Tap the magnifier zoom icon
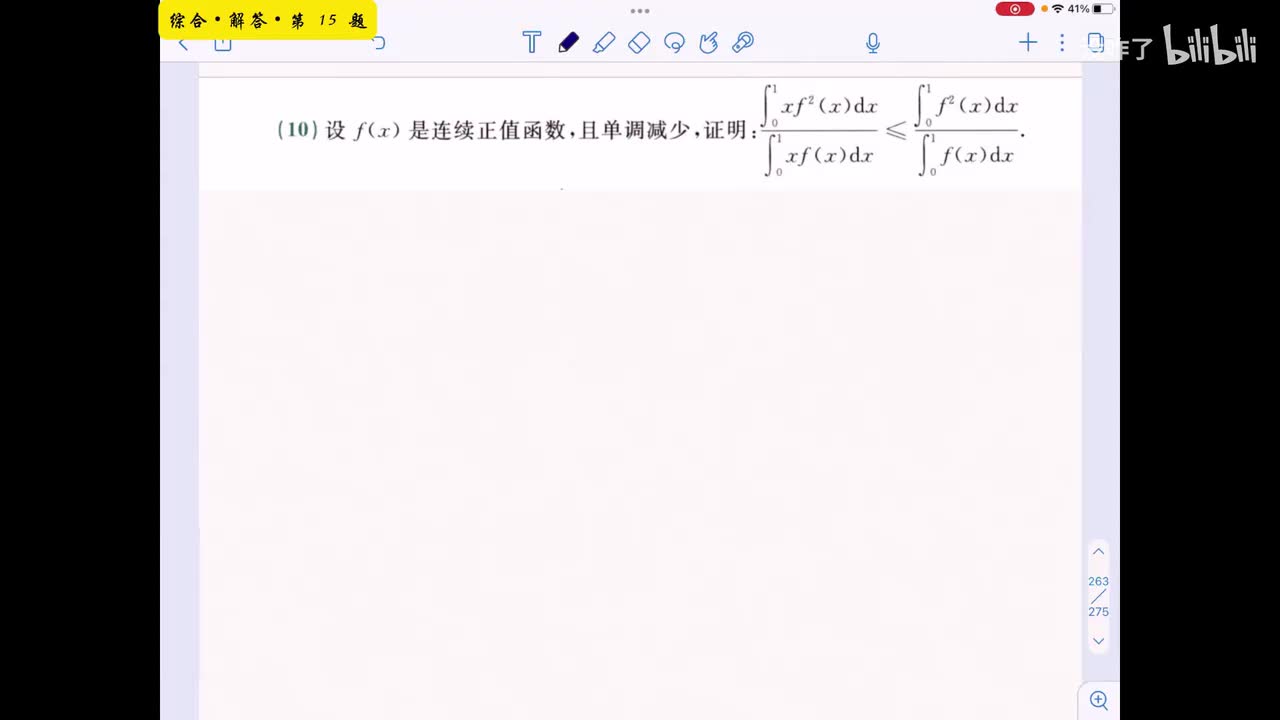1280x720 pixels. click(1099, 700)
